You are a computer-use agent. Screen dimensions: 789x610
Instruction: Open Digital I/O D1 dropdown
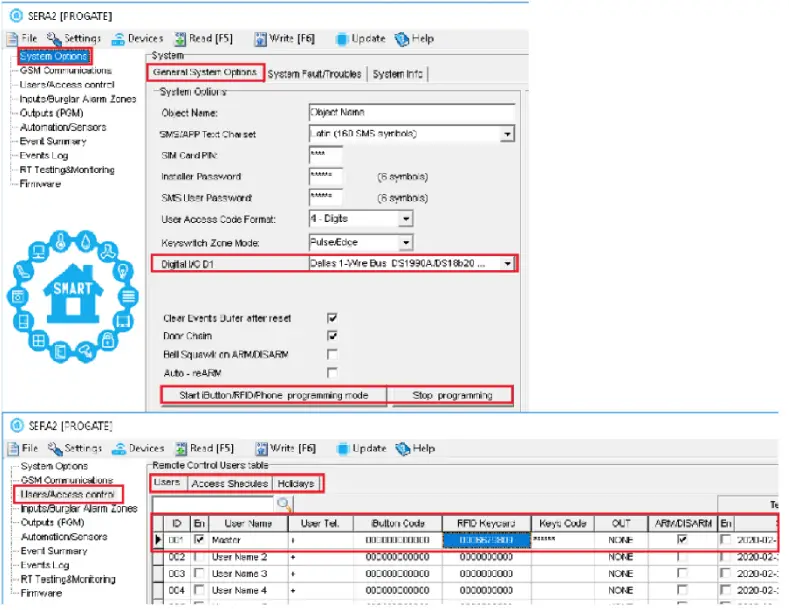[x=507, y=263]
